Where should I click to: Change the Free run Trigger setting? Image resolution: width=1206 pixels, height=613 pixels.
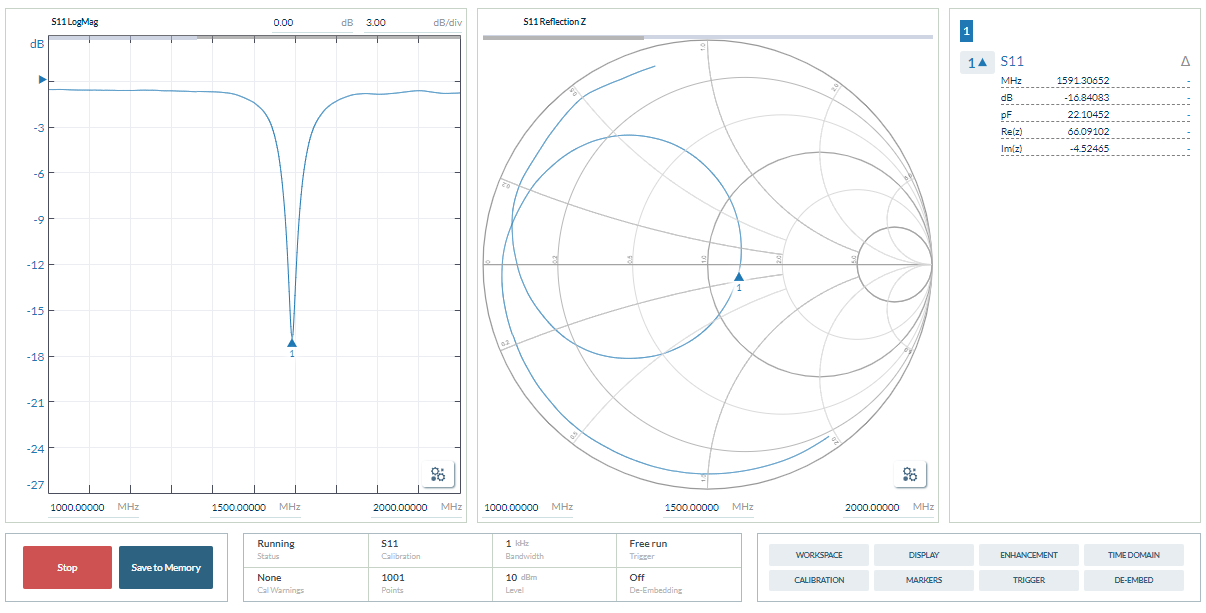pos(678,549)
